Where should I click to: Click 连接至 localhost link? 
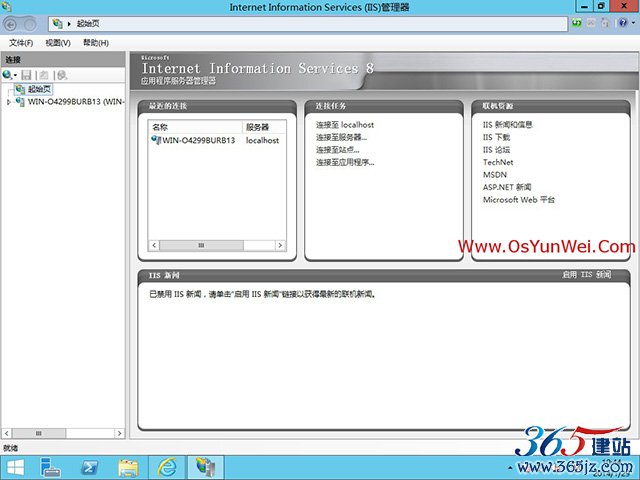click(345, 125)
